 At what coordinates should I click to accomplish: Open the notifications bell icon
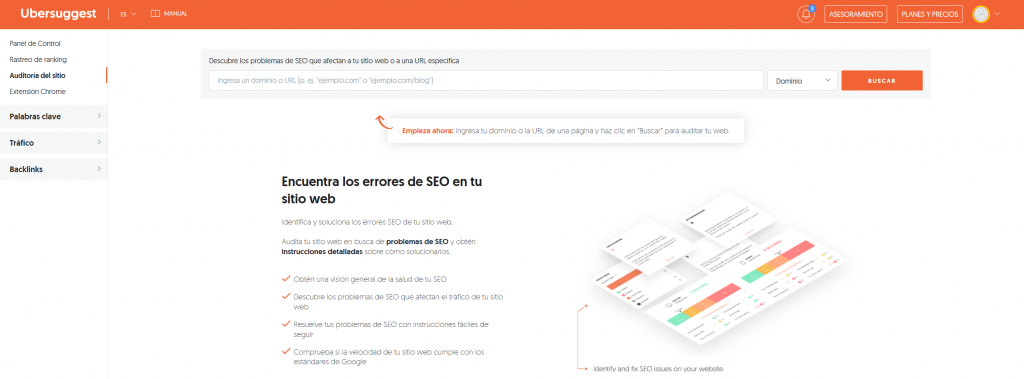point(806,14)
